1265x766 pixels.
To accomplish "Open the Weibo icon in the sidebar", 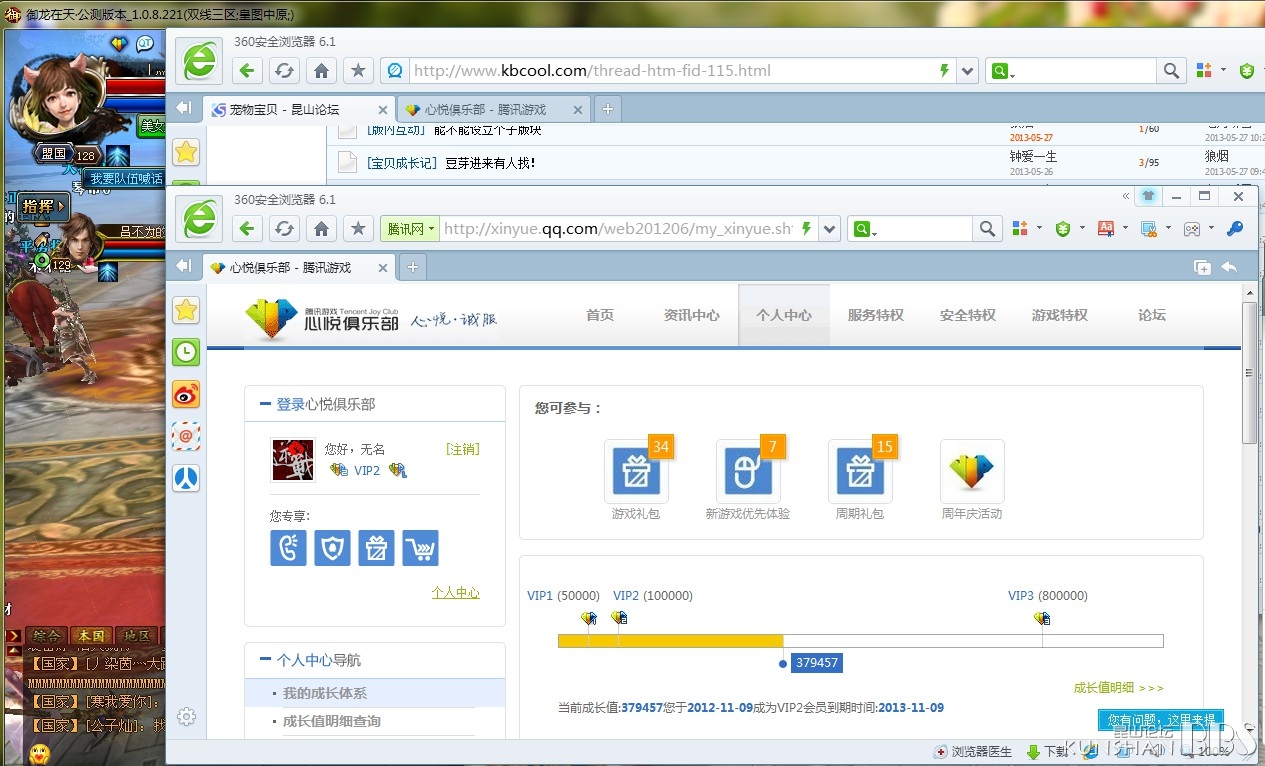I will (186, 394).
